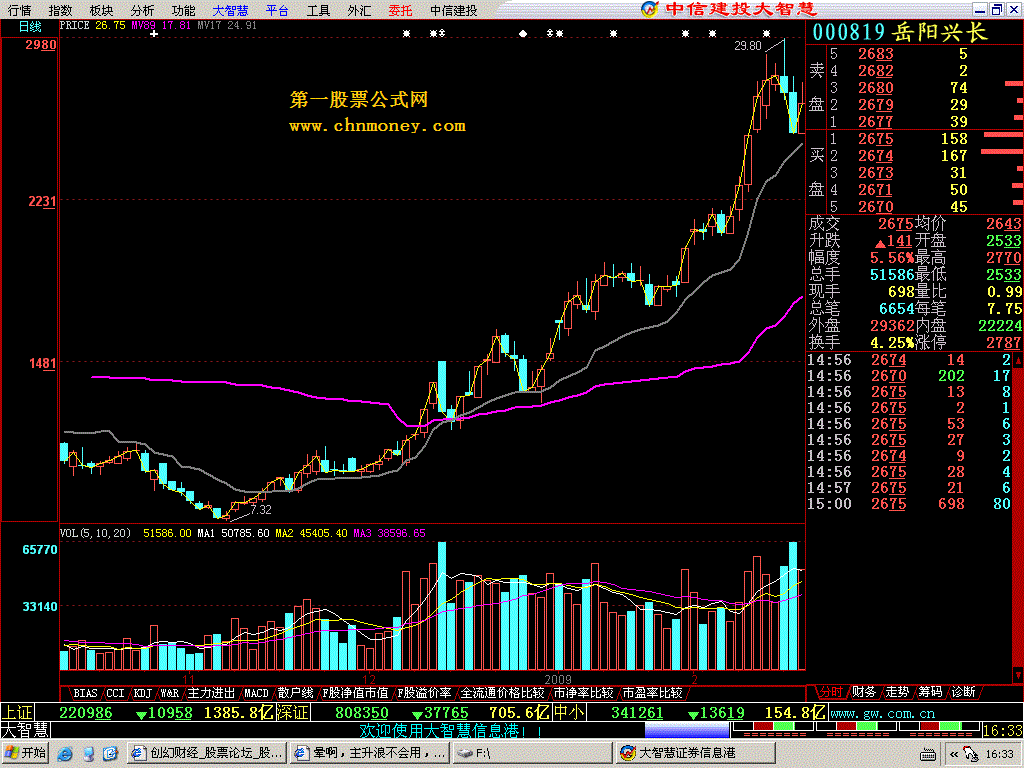
Task: Click the keyboard input method tray icon
Action: coord(927,755)
